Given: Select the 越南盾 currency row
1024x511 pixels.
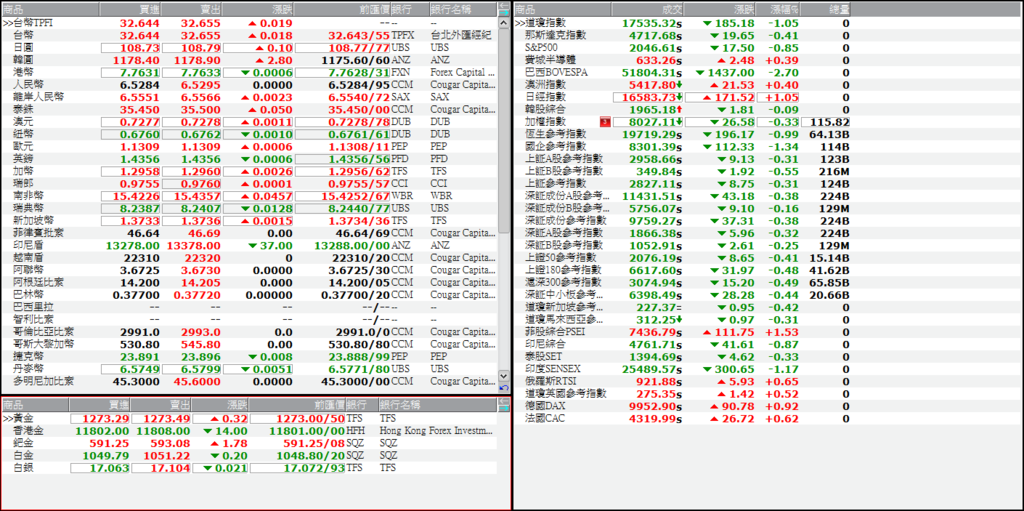Looking at the screenshot, I should pos(249,257).
